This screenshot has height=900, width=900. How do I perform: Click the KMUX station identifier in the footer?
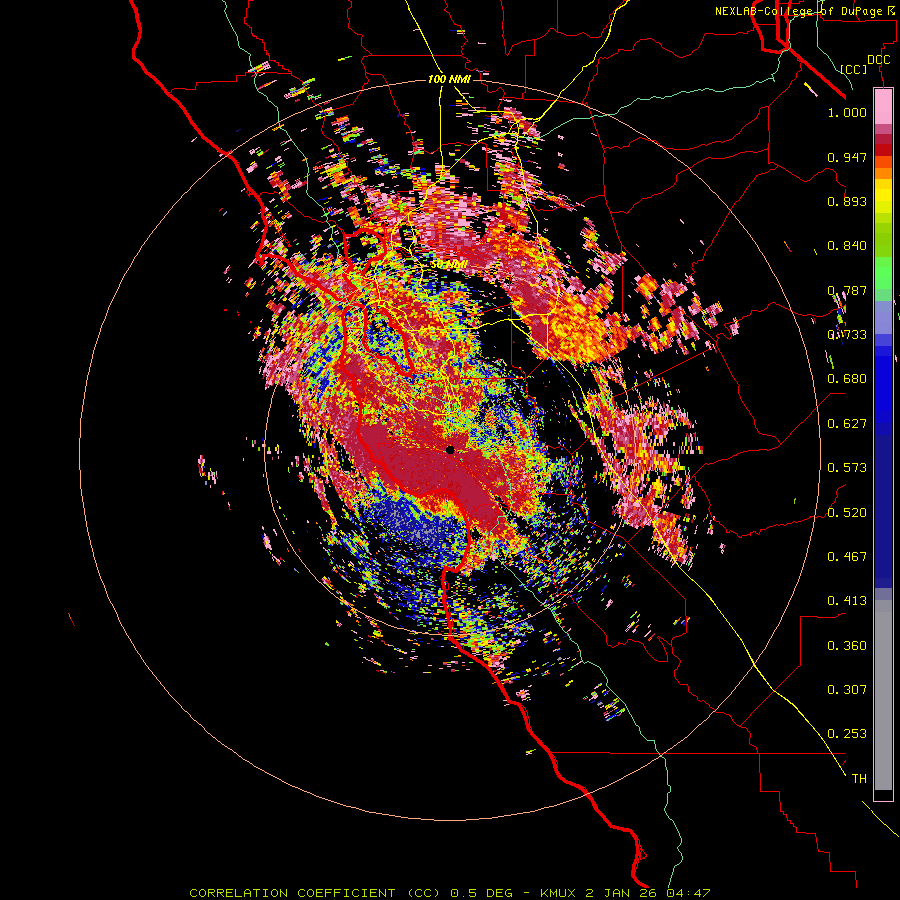point(557,893)
